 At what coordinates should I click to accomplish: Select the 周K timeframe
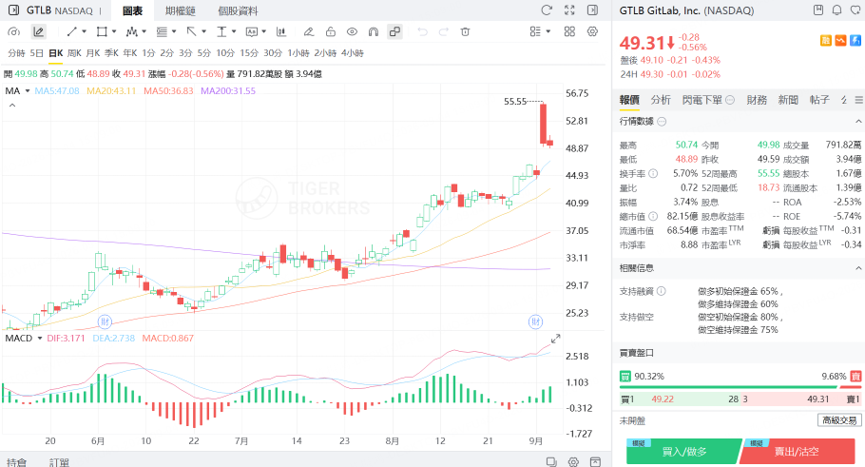[x=74, y=53]
